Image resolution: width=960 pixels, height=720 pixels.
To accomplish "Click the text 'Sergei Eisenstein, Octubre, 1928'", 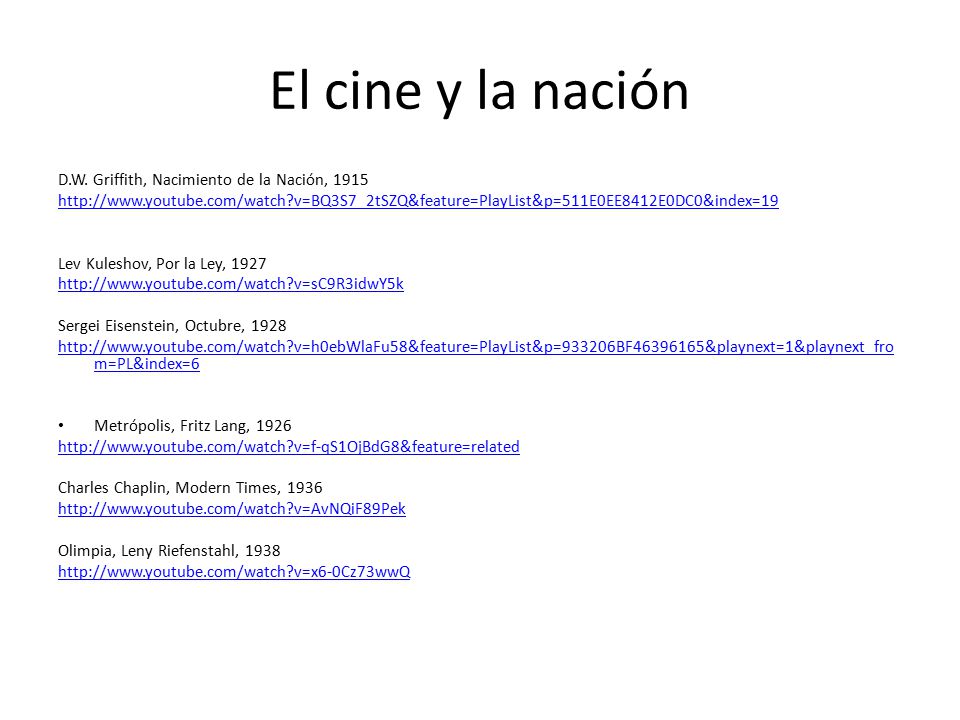I will (172, 326).
